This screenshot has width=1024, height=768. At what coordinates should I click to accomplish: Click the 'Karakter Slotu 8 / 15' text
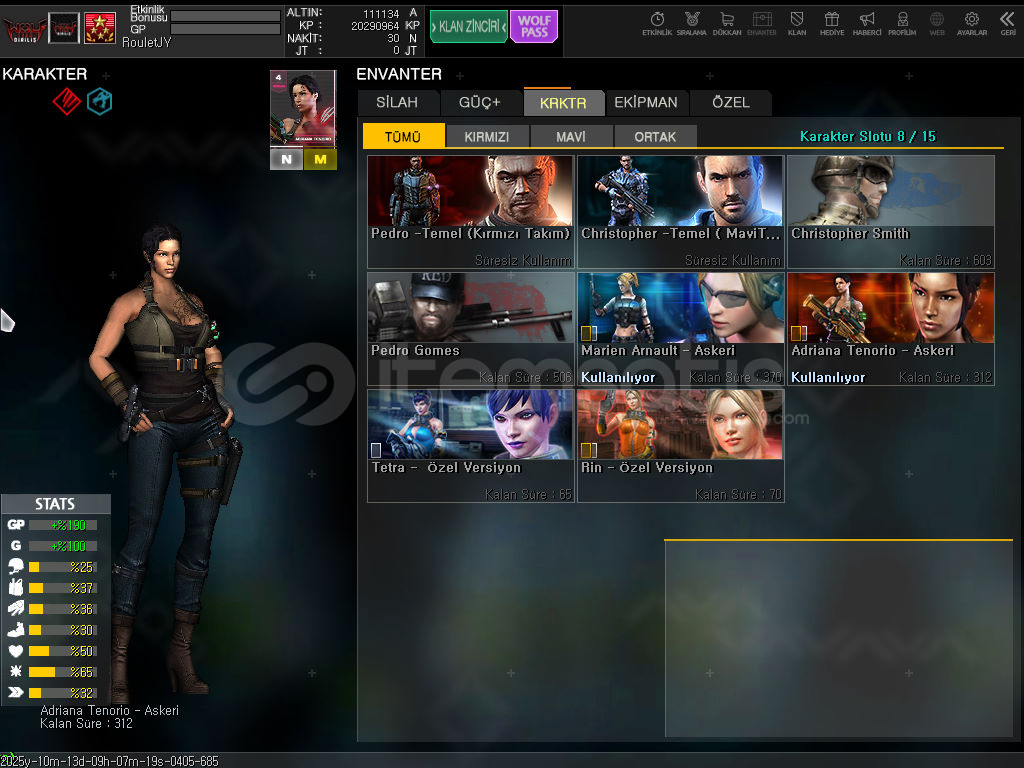coord(867,136)
